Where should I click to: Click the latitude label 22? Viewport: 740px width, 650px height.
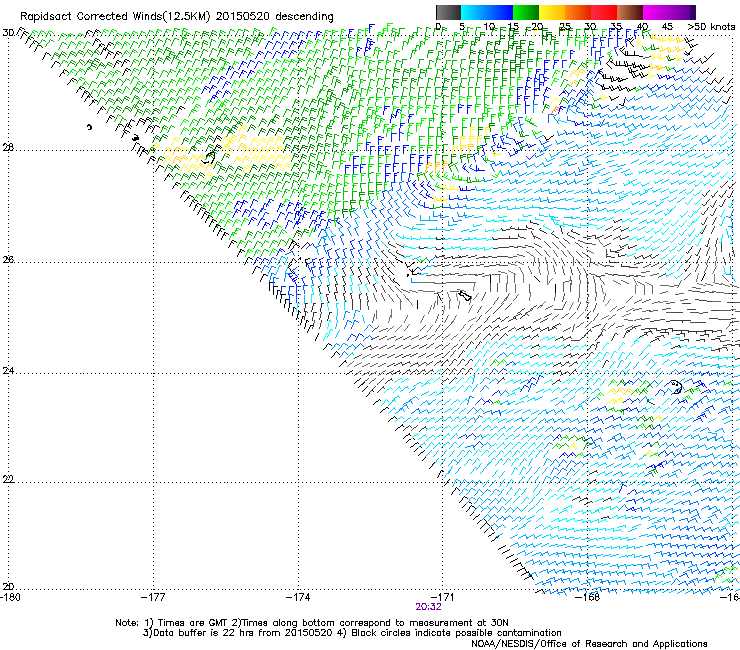(x=8, y=479)
